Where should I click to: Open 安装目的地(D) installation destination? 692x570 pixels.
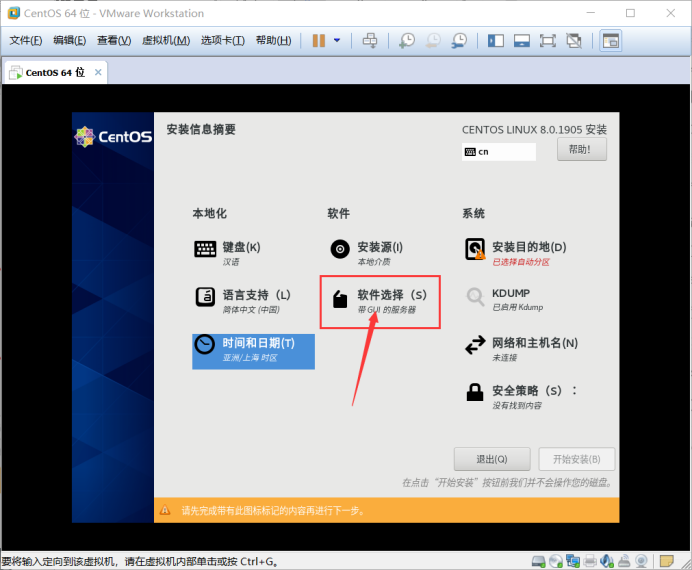coord(515,253)
